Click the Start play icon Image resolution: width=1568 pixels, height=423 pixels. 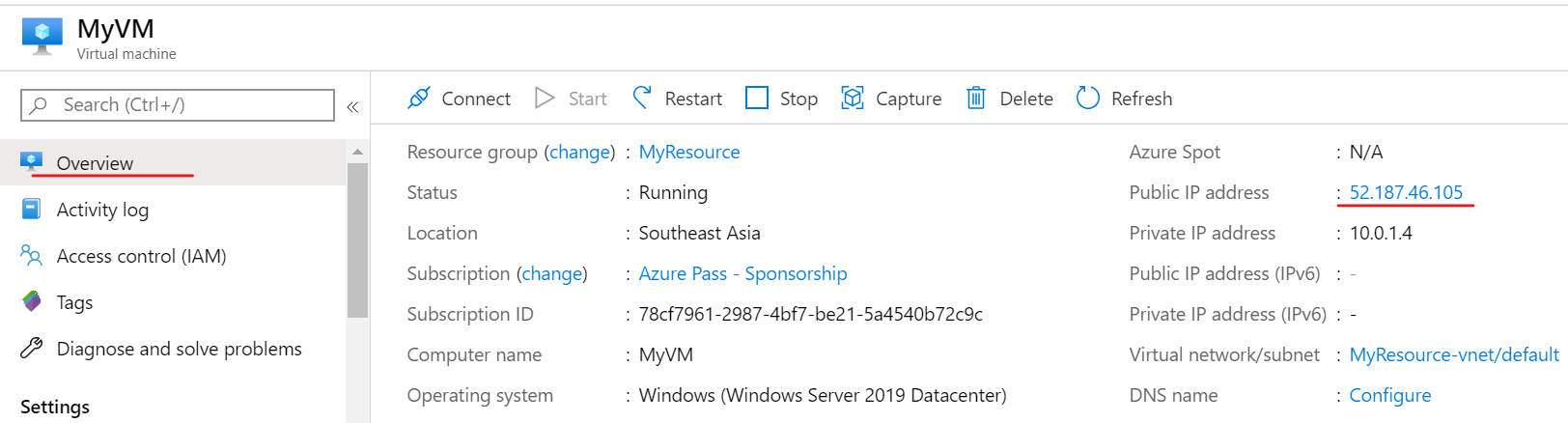point(545,98)
